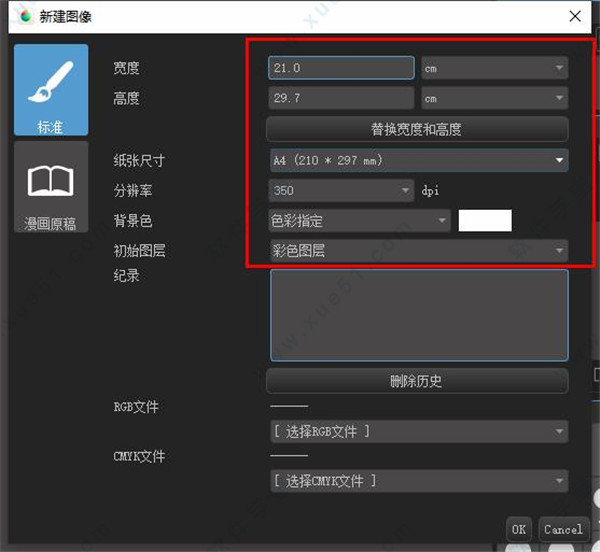Click the Cancel button
This screenshot has width=600, height=552.
point(563,529)
